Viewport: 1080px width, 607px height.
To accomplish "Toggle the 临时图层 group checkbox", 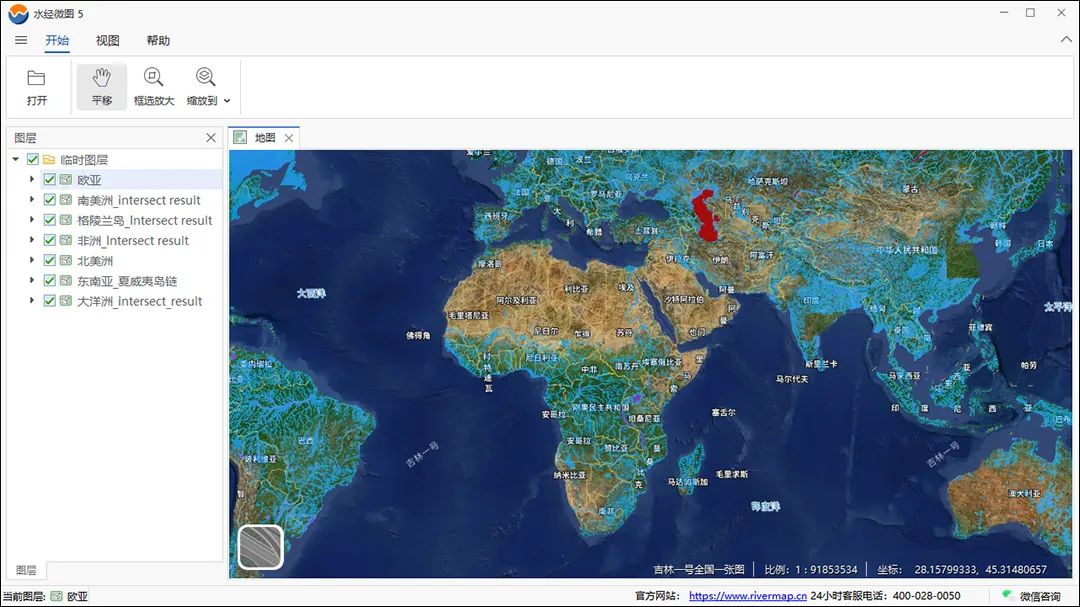I will [32, 159].
